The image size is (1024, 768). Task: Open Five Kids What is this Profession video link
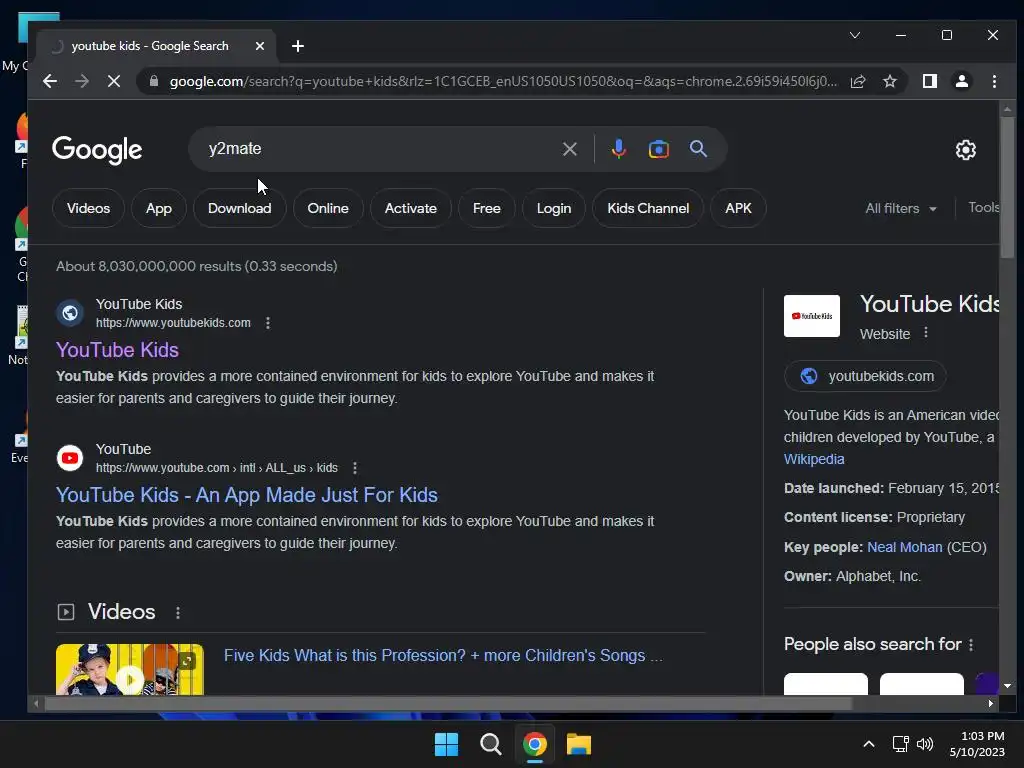(x=443, y=656)
